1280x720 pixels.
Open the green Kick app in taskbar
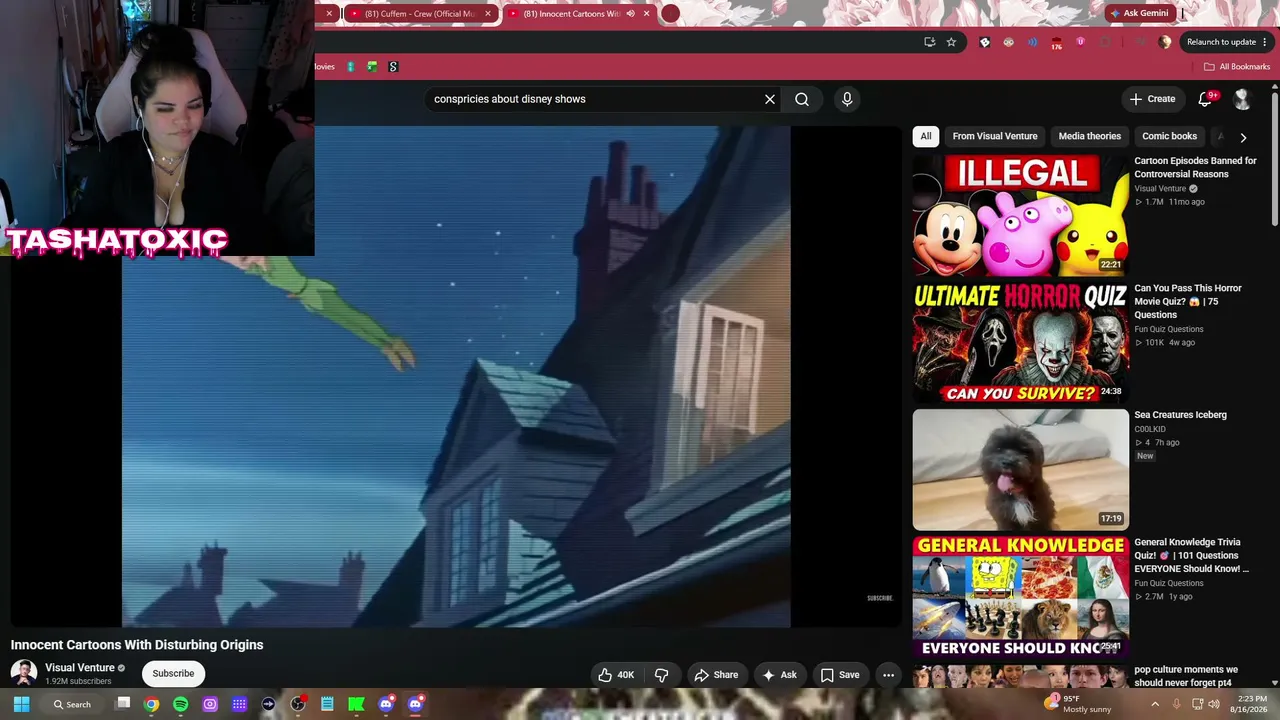356,704
